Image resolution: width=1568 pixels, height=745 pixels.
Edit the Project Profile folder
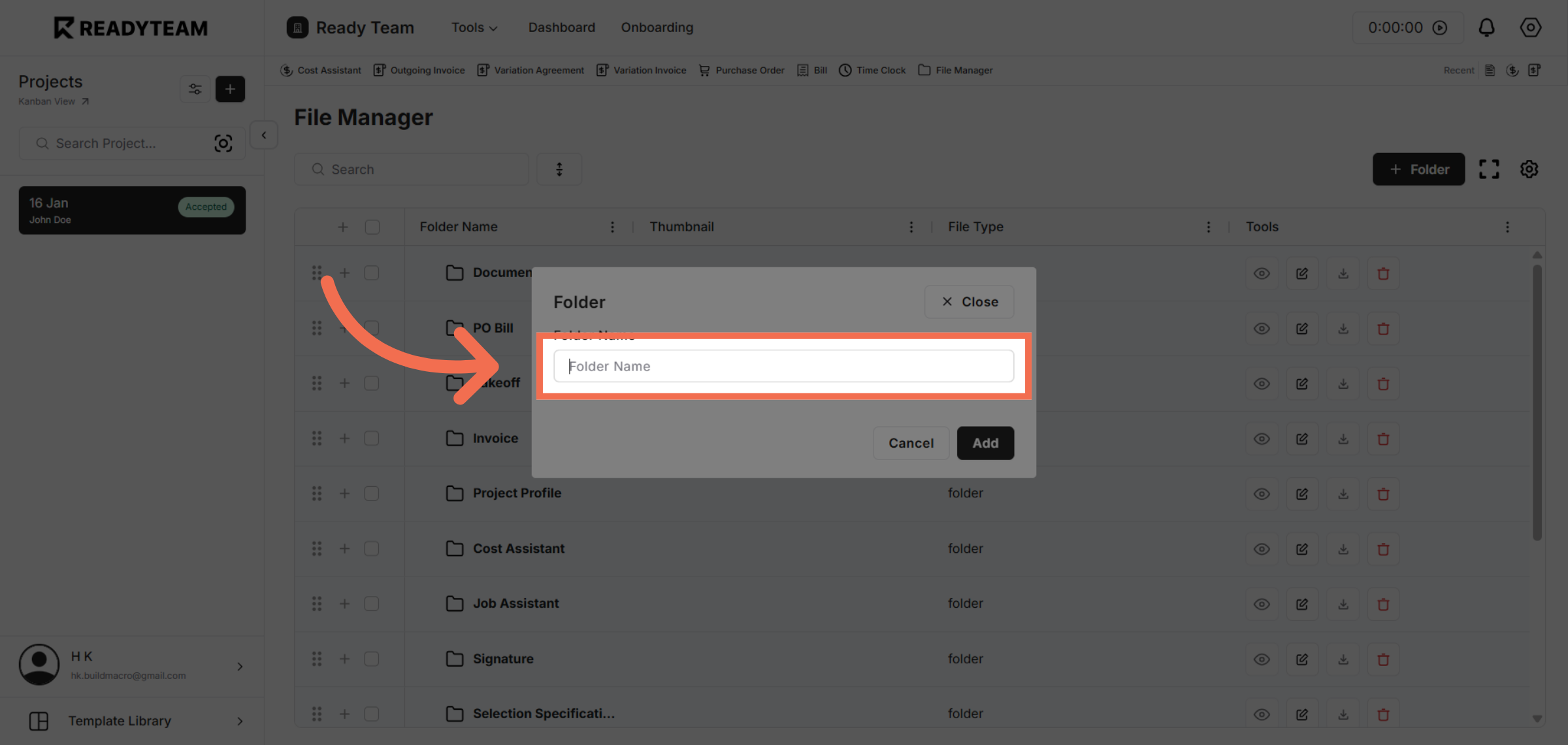click(1302, 494)
